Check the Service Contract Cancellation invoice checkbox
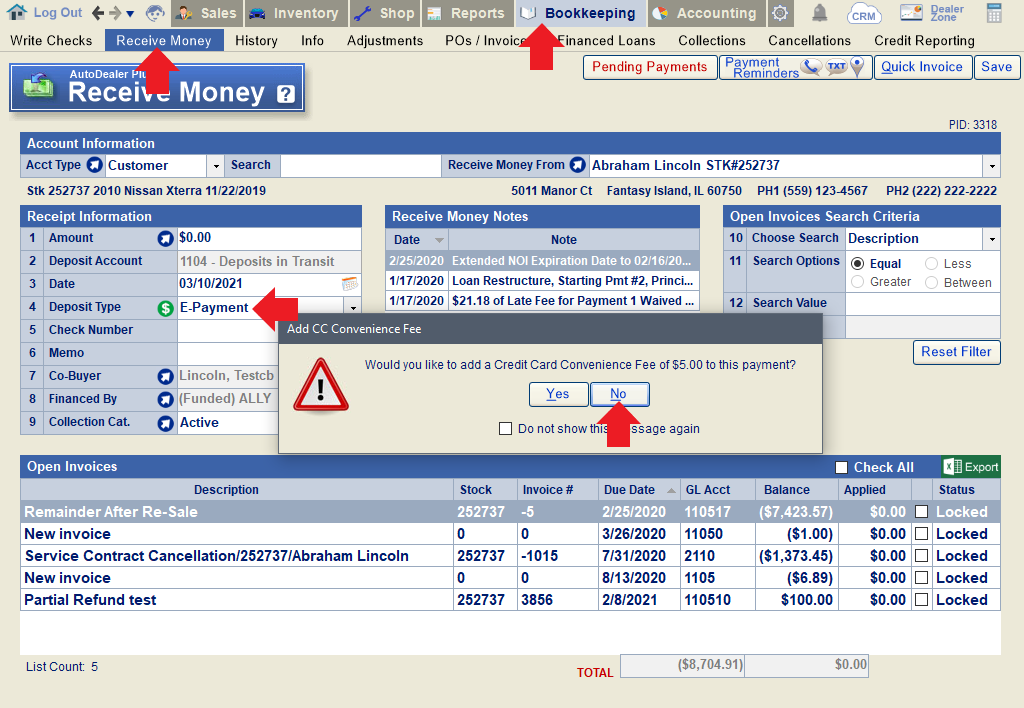Viewport: 1024px width, 708px height. [x=921, y=556]
